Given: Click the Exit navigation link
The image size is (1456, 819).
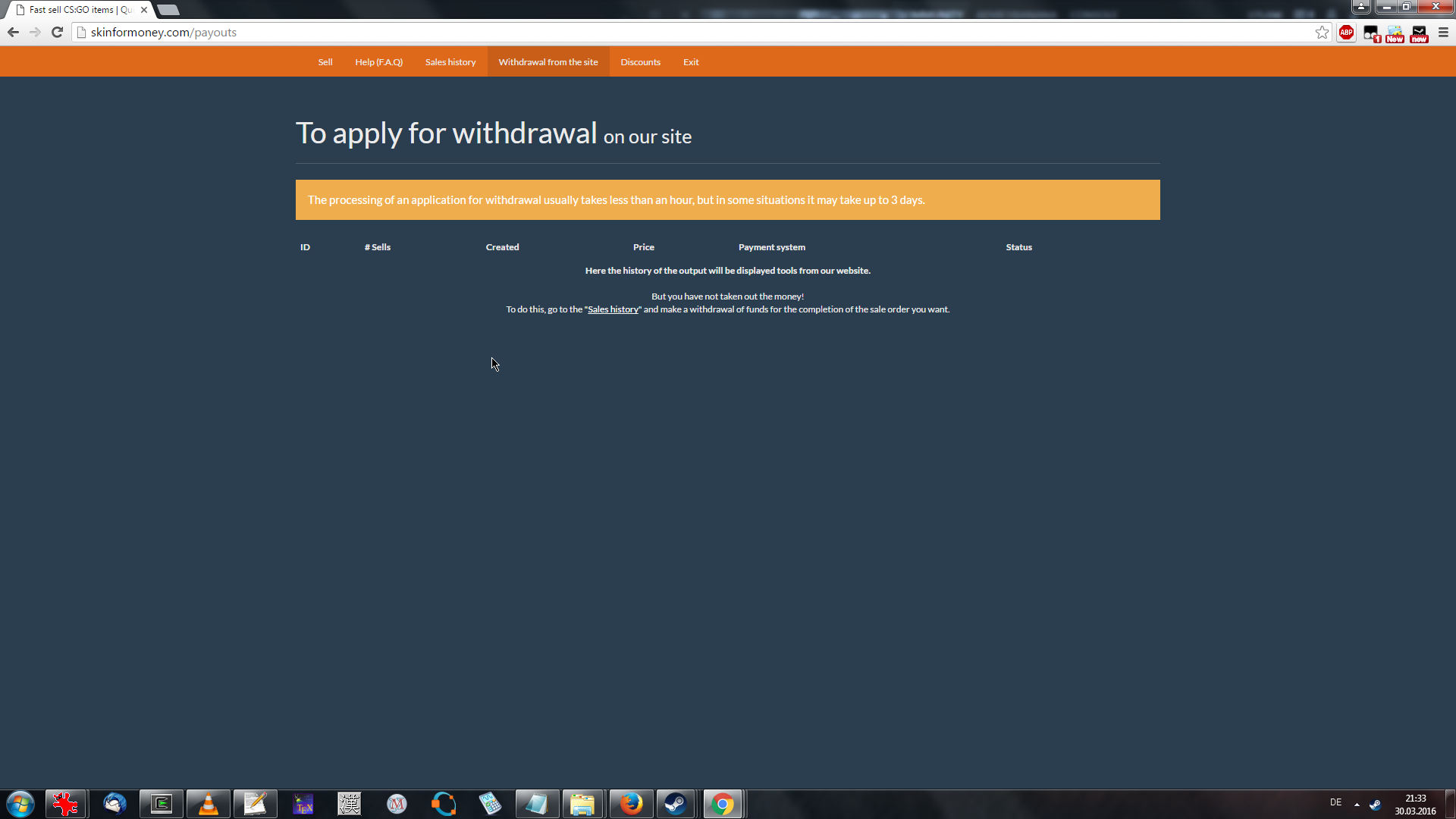Looking at the screenshot, I should click(x=690, y=62).
